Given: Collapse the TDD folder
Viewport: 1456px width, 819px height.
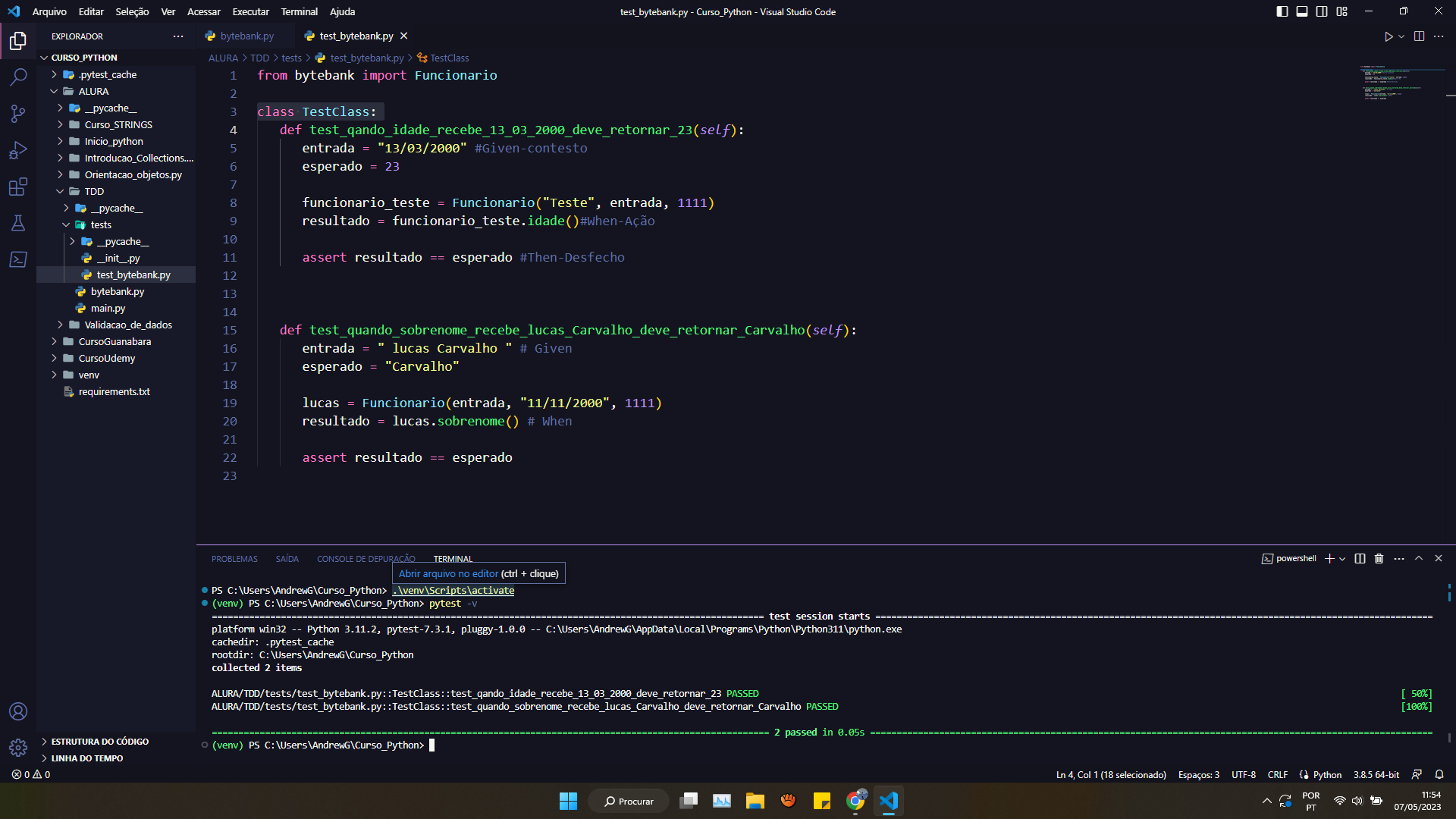Looking at the screenshot, I should coord(60,191).
